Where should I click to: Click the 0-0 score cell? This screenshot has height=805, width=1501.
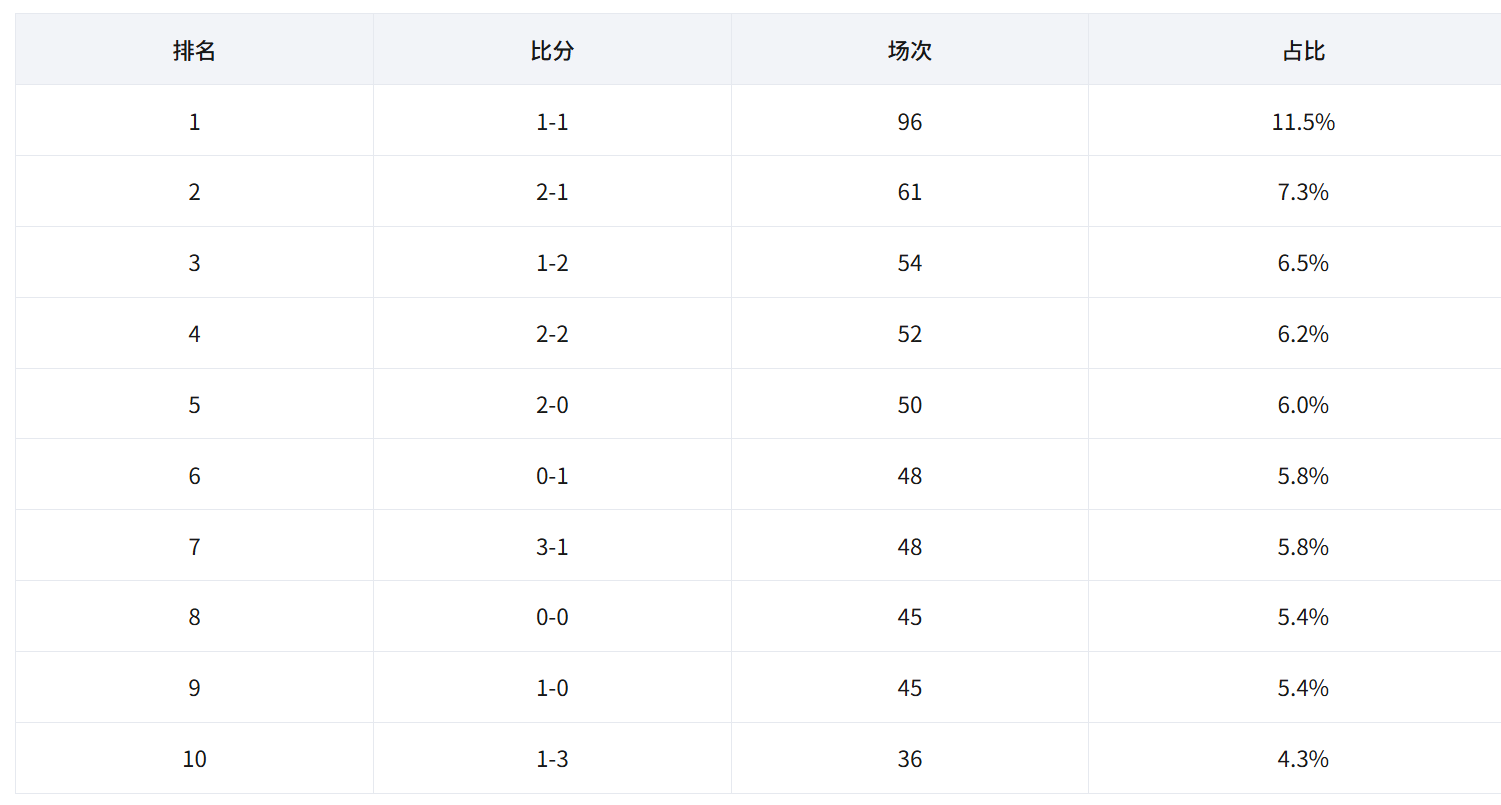click(552, 617)
